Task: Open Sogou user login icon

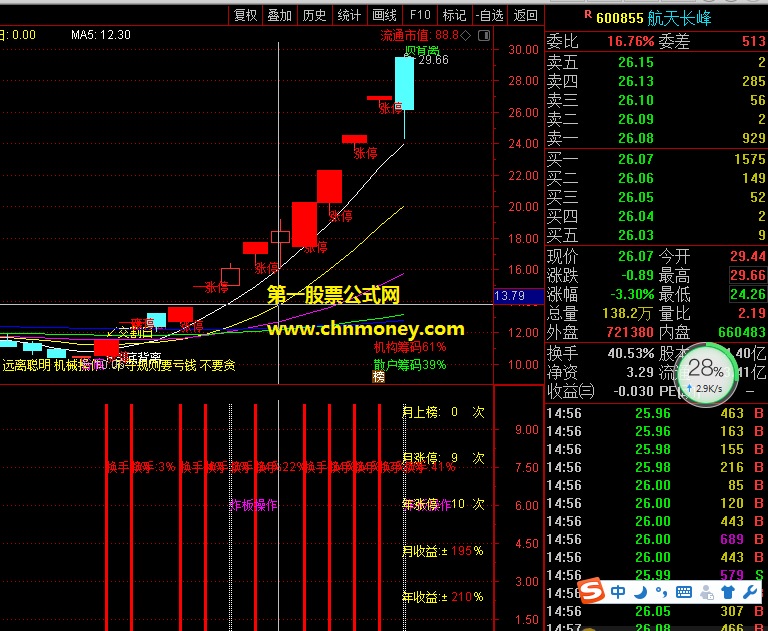Action: tap(706, 592)
